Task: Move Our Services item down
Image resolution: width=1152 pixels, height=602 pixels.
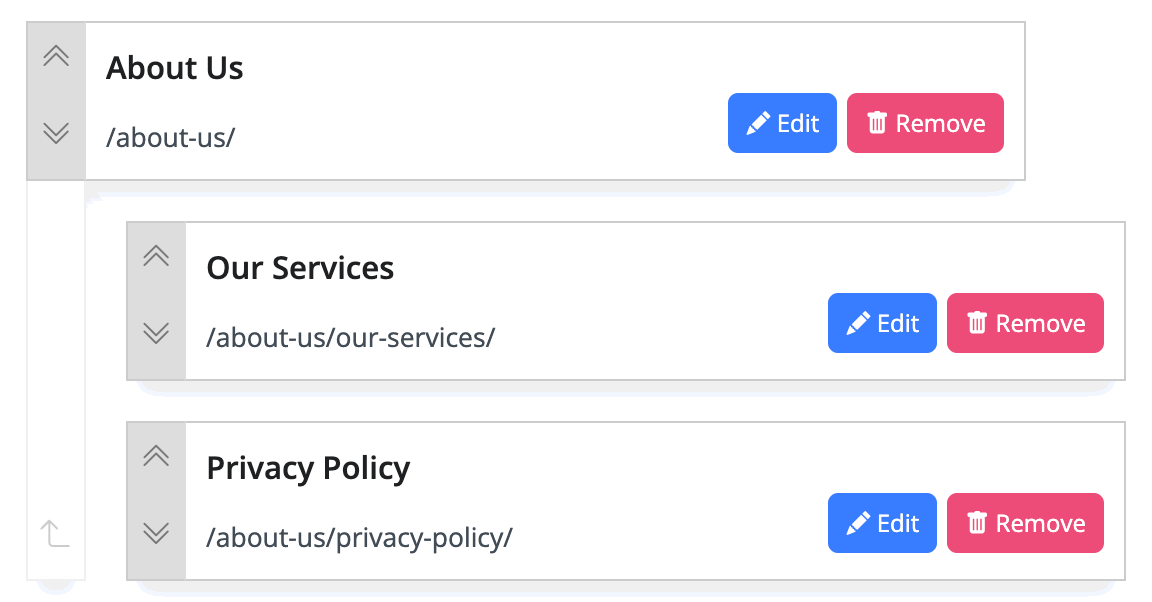Action: pos(156,333)
